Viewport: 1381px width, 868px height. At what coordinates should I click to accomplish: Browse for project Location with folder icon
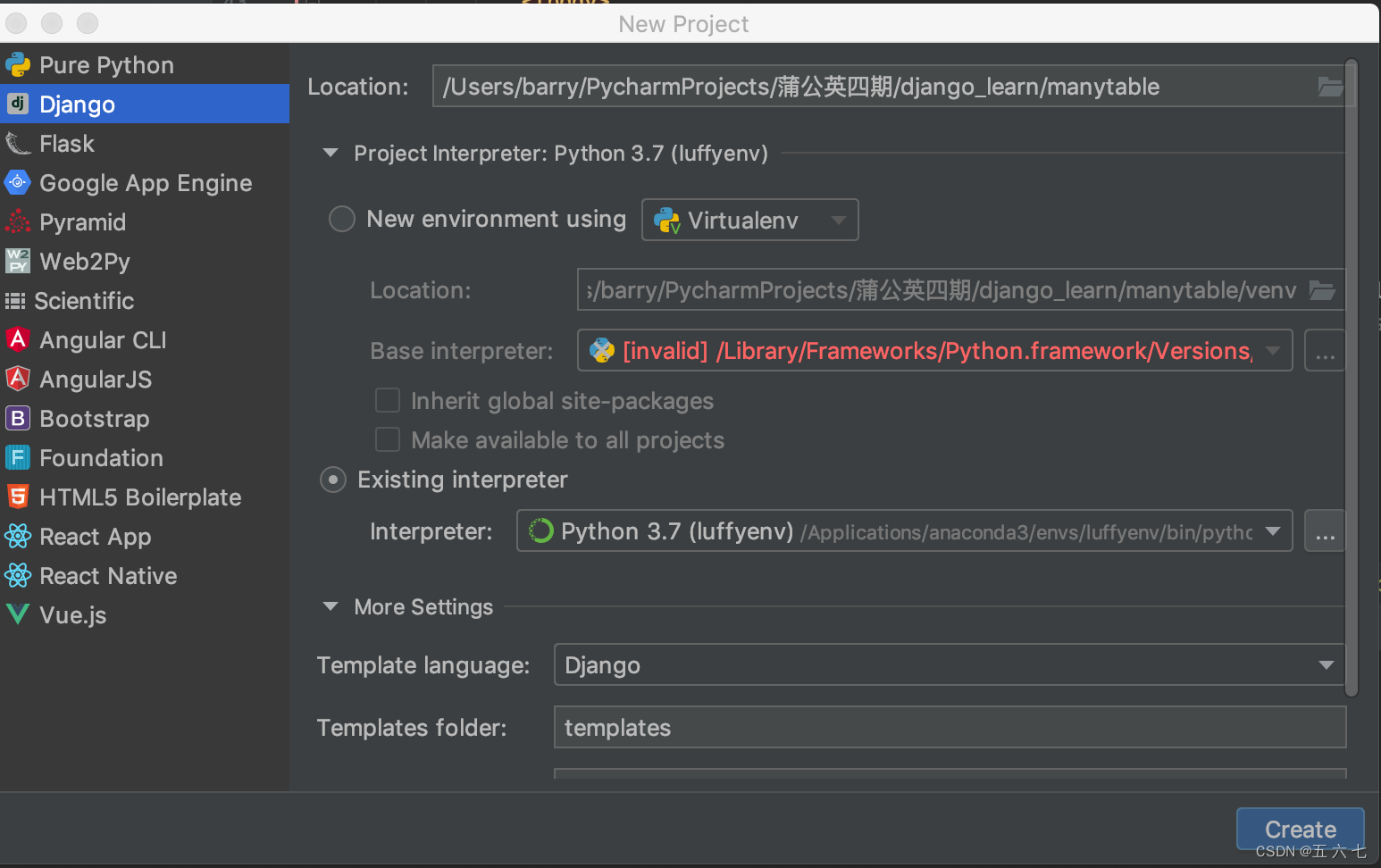[x=1330, y=87]
